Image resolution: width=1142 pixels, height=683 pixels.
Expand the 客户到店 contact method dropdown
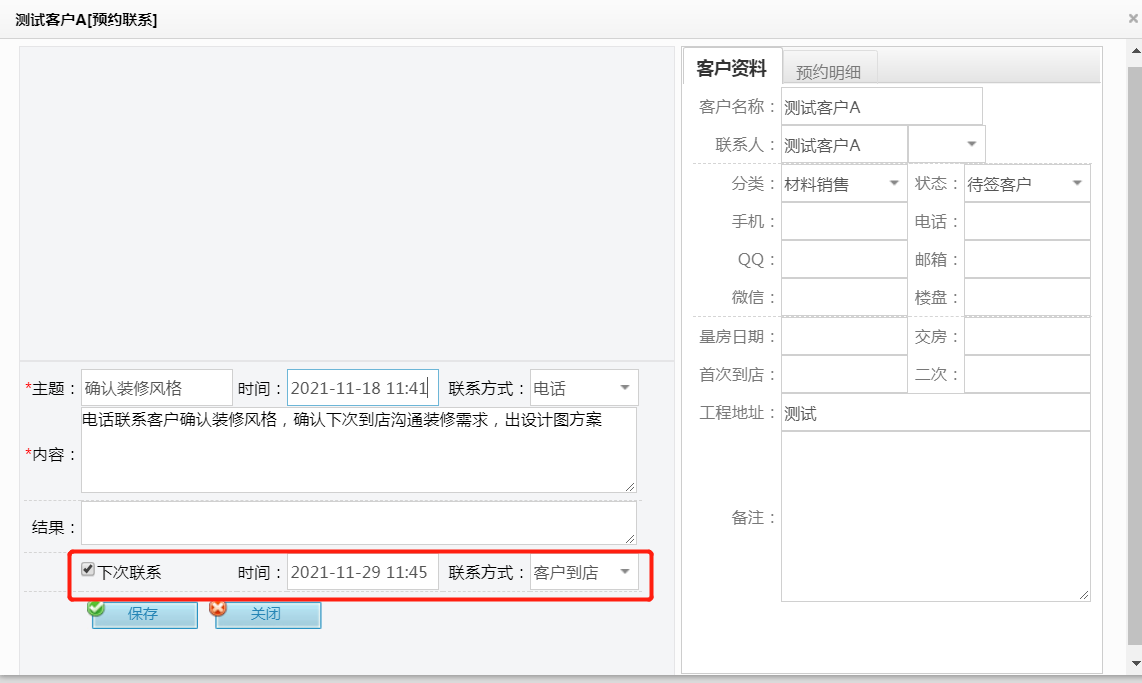pos(624,572)
